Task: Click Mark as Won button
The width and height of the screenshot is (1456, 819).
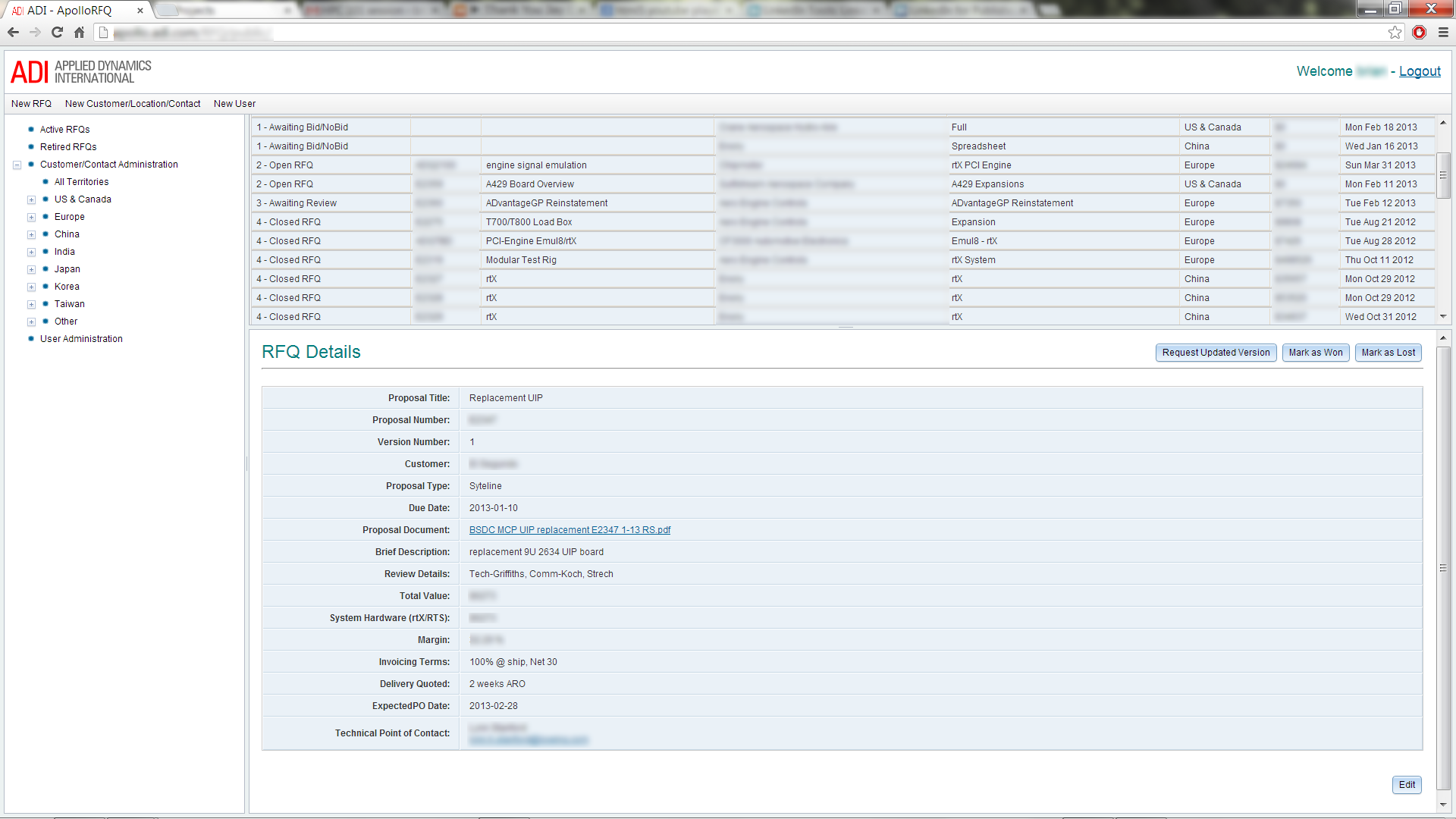Action: pyautogui.click(x=1316, y=353)
